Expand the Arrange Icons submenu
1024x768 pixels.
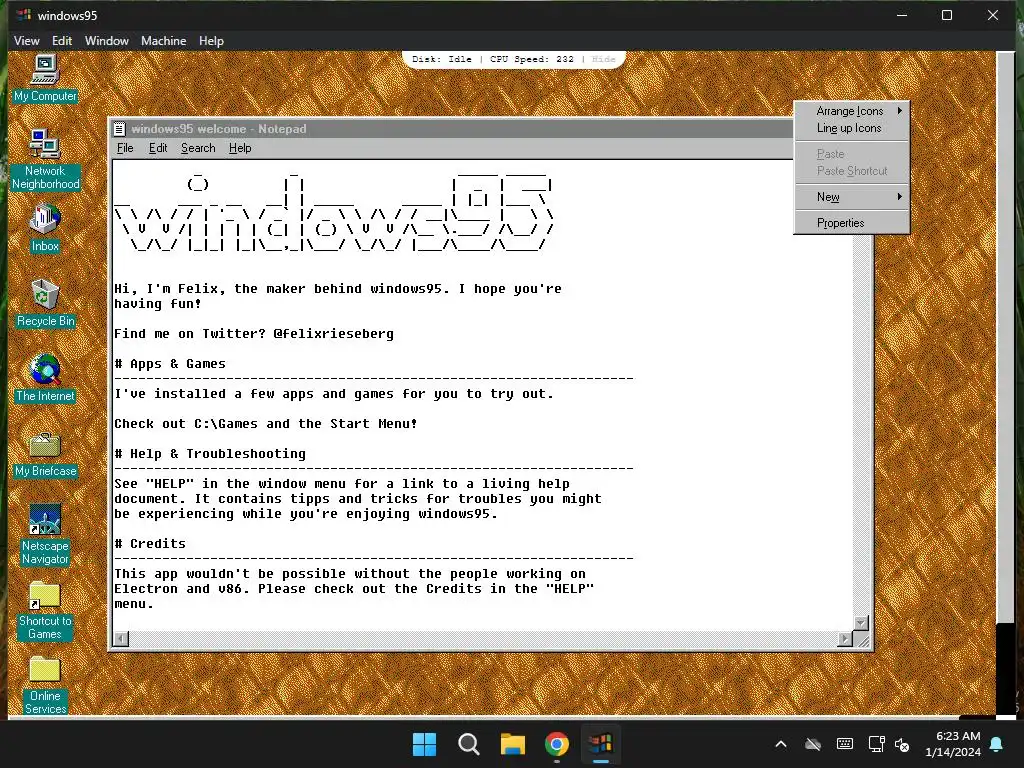point(852,111)
